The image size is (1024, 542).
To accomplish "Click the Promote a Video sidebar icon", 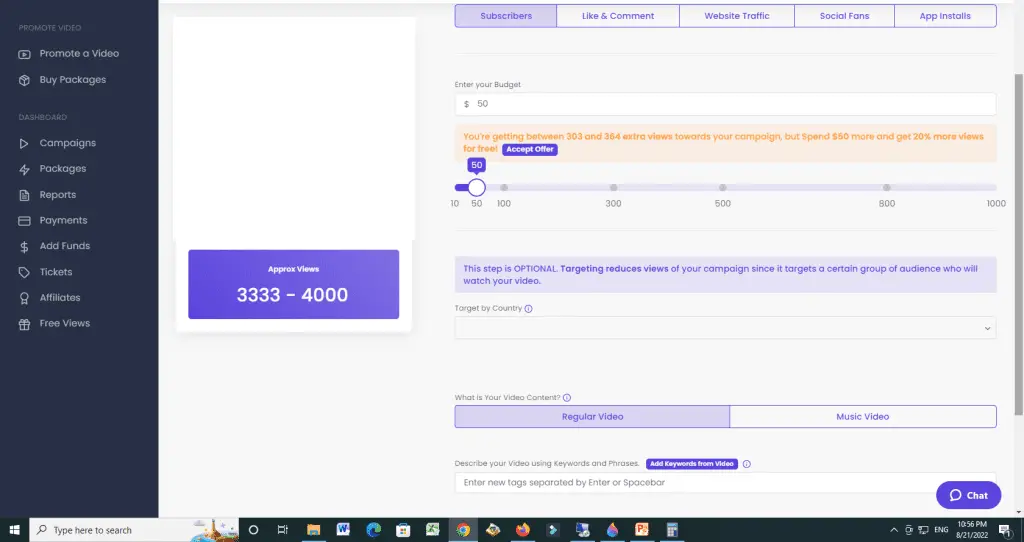I will pyautogui.click(x=25, y=54).
